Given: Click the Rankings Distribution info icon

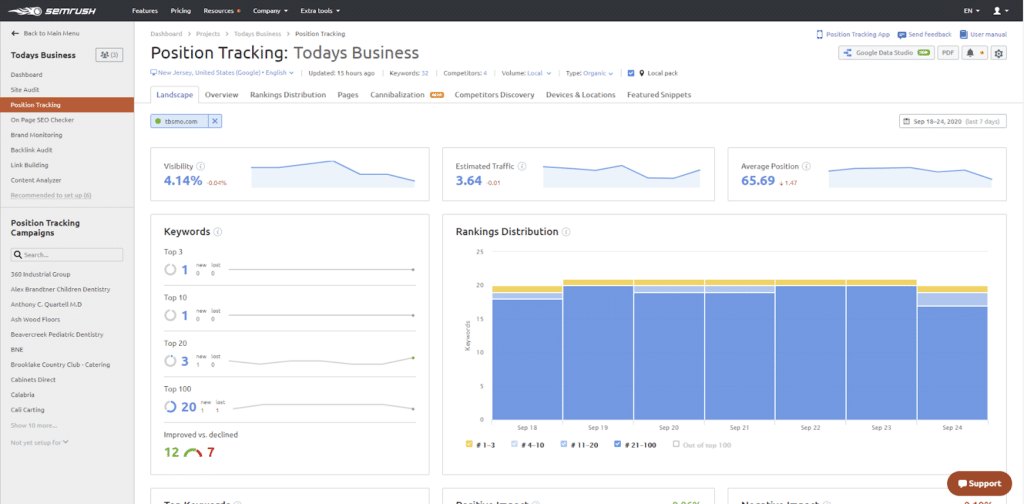Looking at the screenshot, I should point(566,232).
